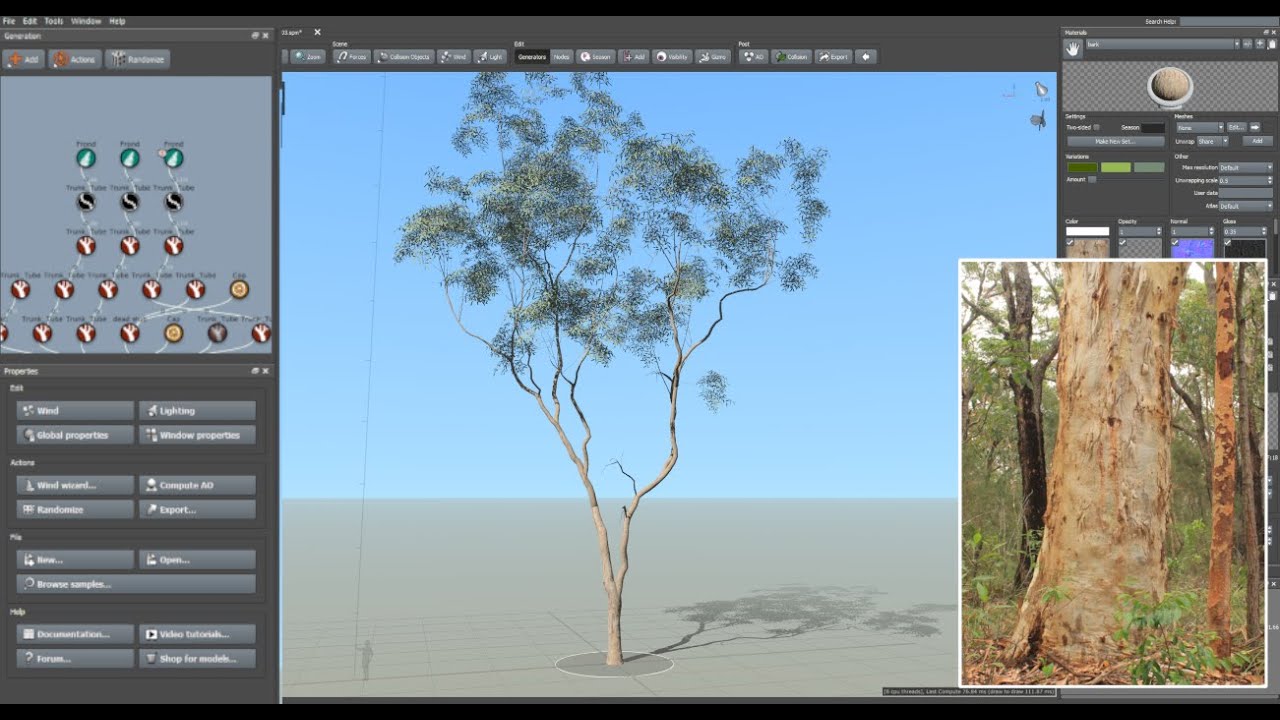
Task: Switch edit mode to Nodes
Action: point(562,57)
